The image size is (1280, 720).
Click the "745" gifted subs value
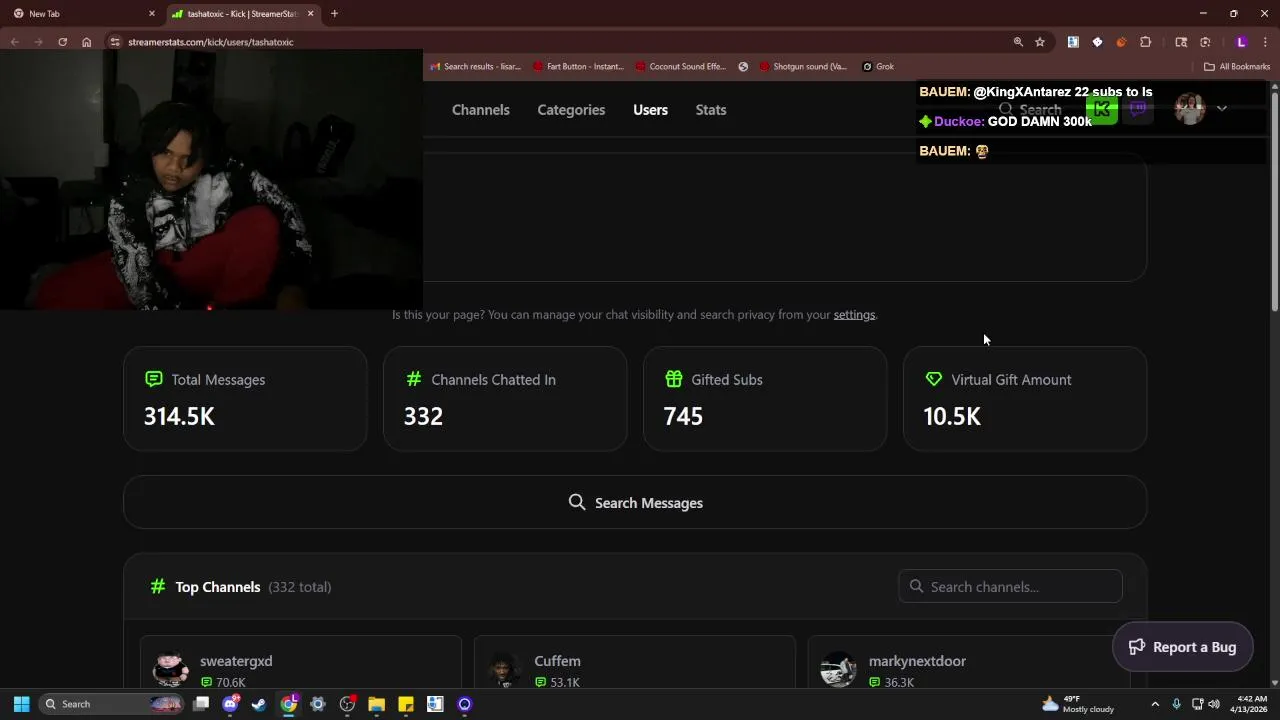pyautogui.click(x=683, y=416)
